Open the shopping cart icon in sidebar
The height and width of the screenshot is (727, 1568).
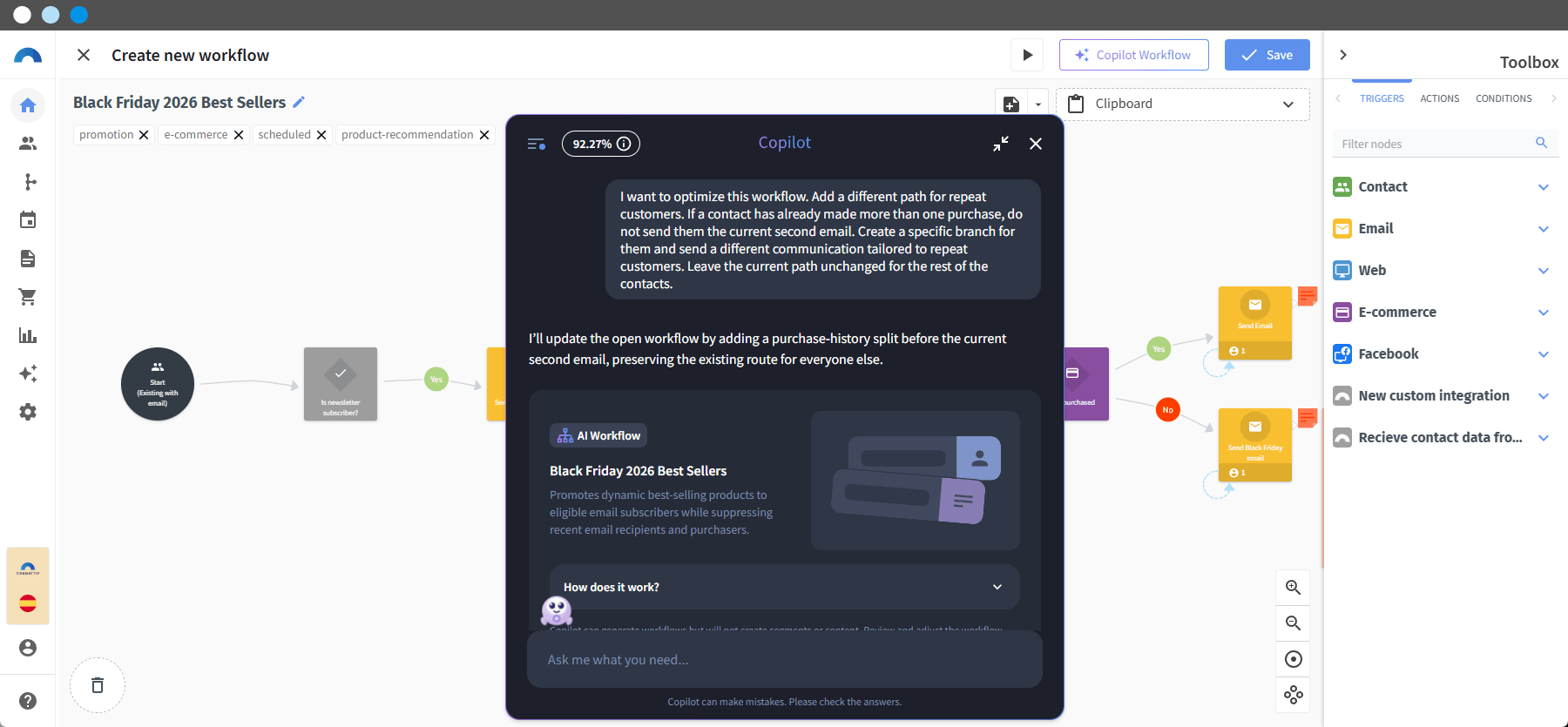[x=28, y=297]
